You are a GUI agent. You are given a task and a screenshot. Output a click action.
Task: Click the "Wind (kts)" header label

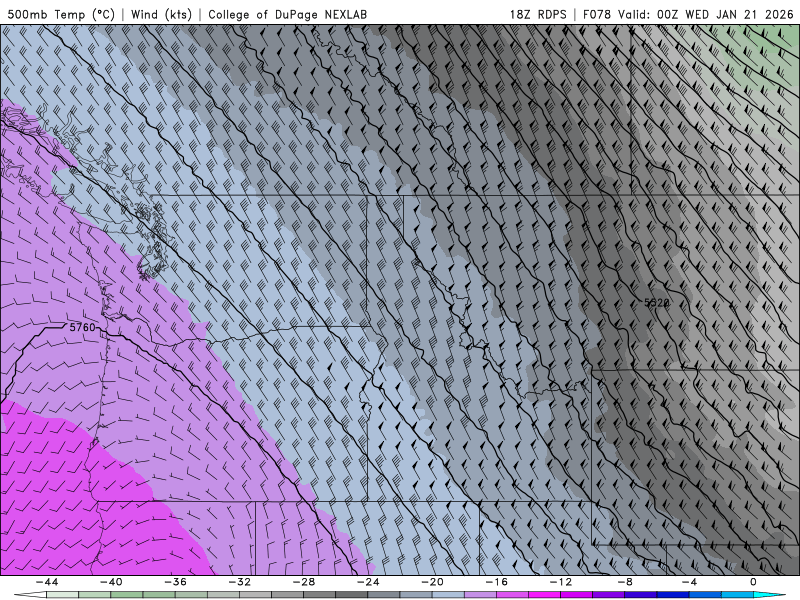click(162, 14)
